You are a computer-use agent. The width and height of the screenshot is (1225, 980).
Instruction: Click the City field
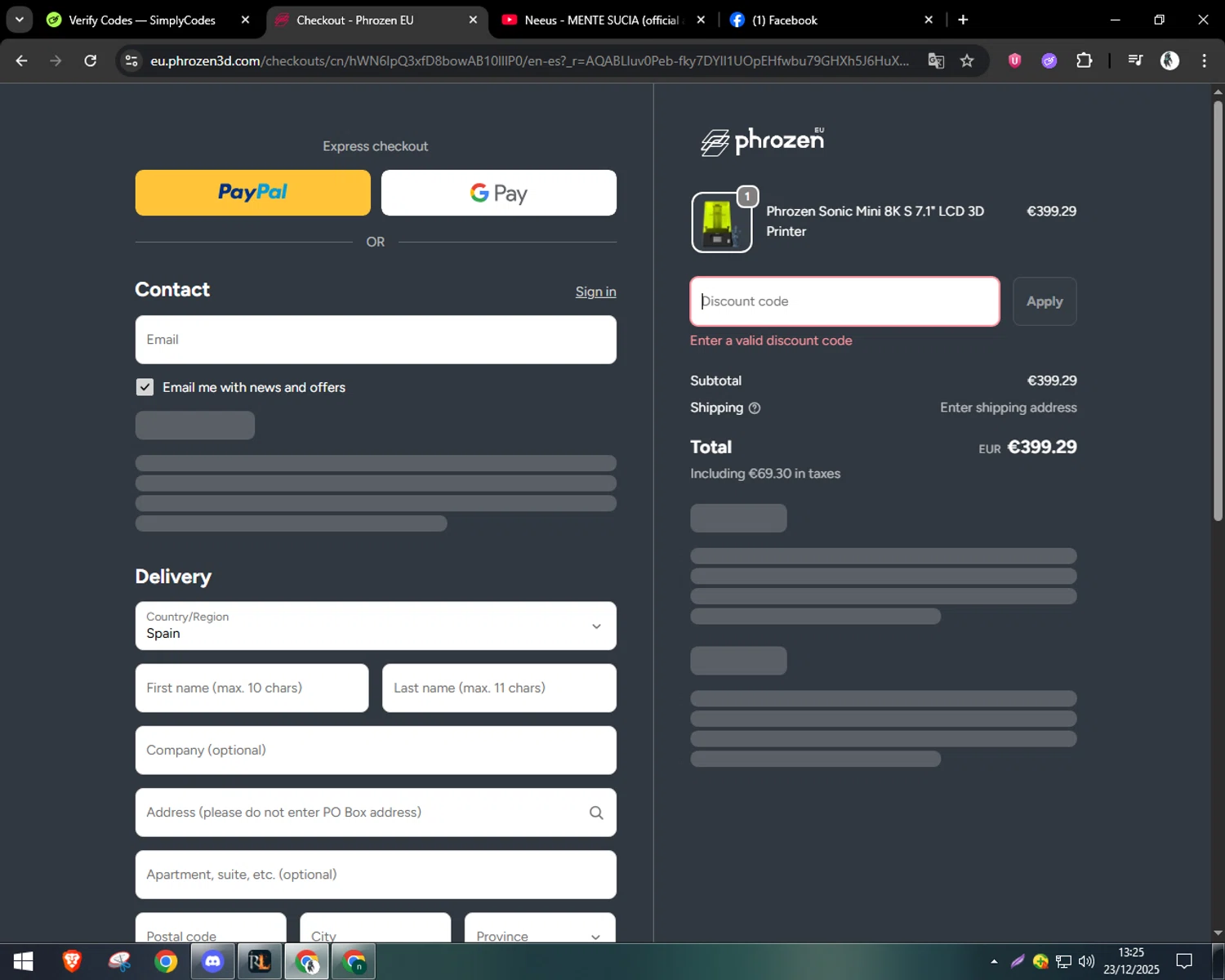[x=376, y=928]
